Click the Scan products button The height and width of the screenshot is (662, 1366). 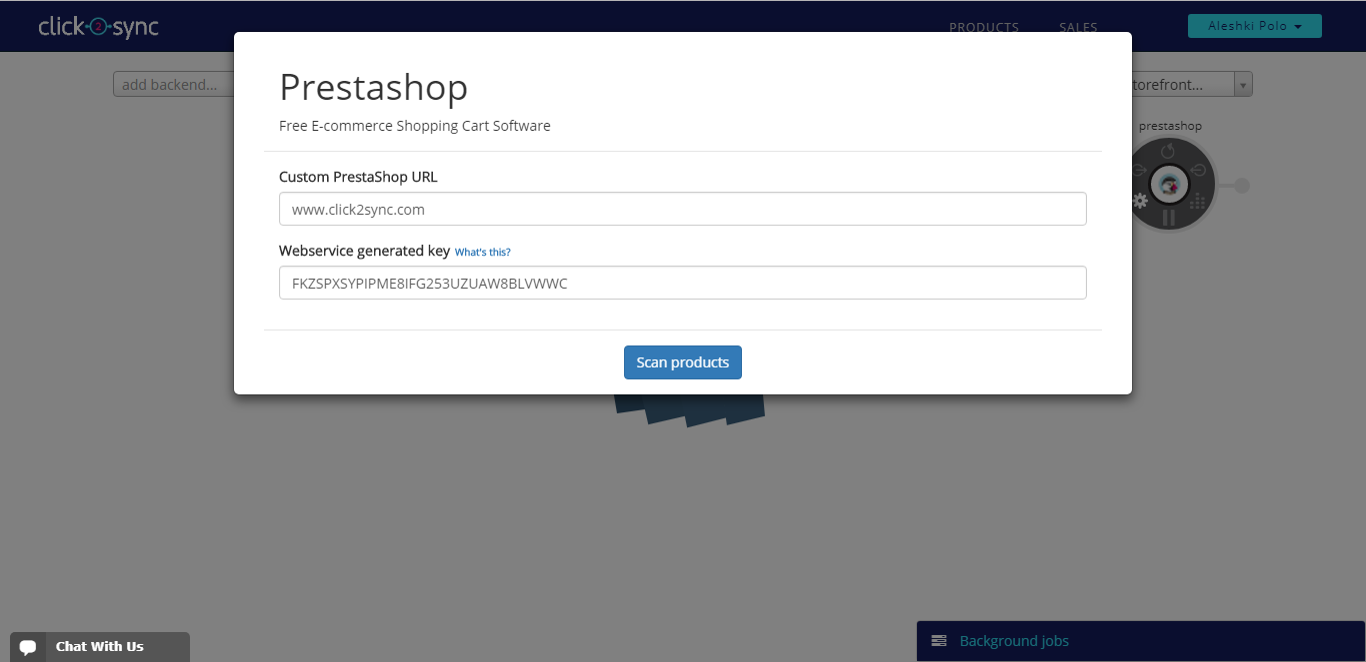click(x=683, y=362)
